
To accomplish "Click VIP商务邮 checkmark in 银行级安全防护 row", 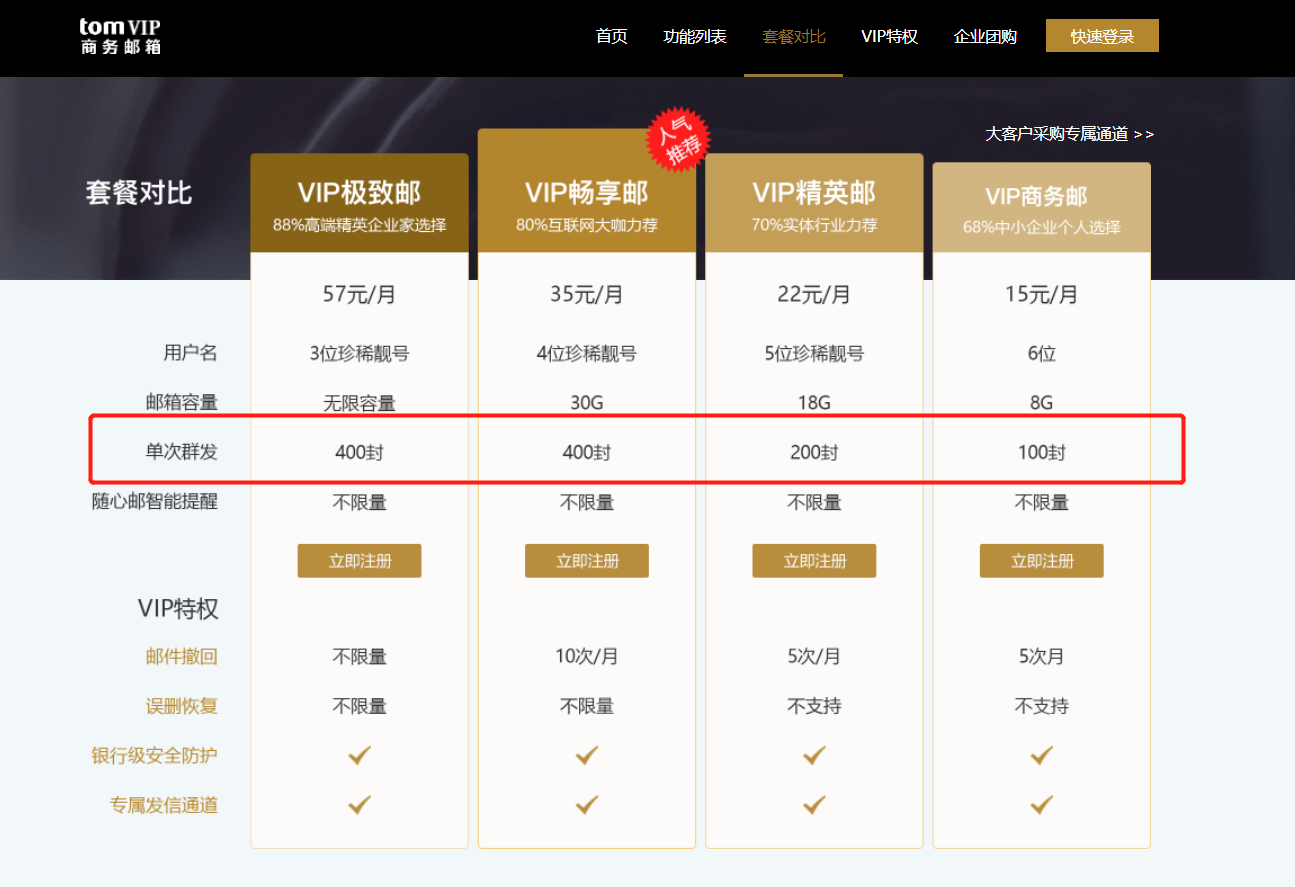I will point(1042,755).
